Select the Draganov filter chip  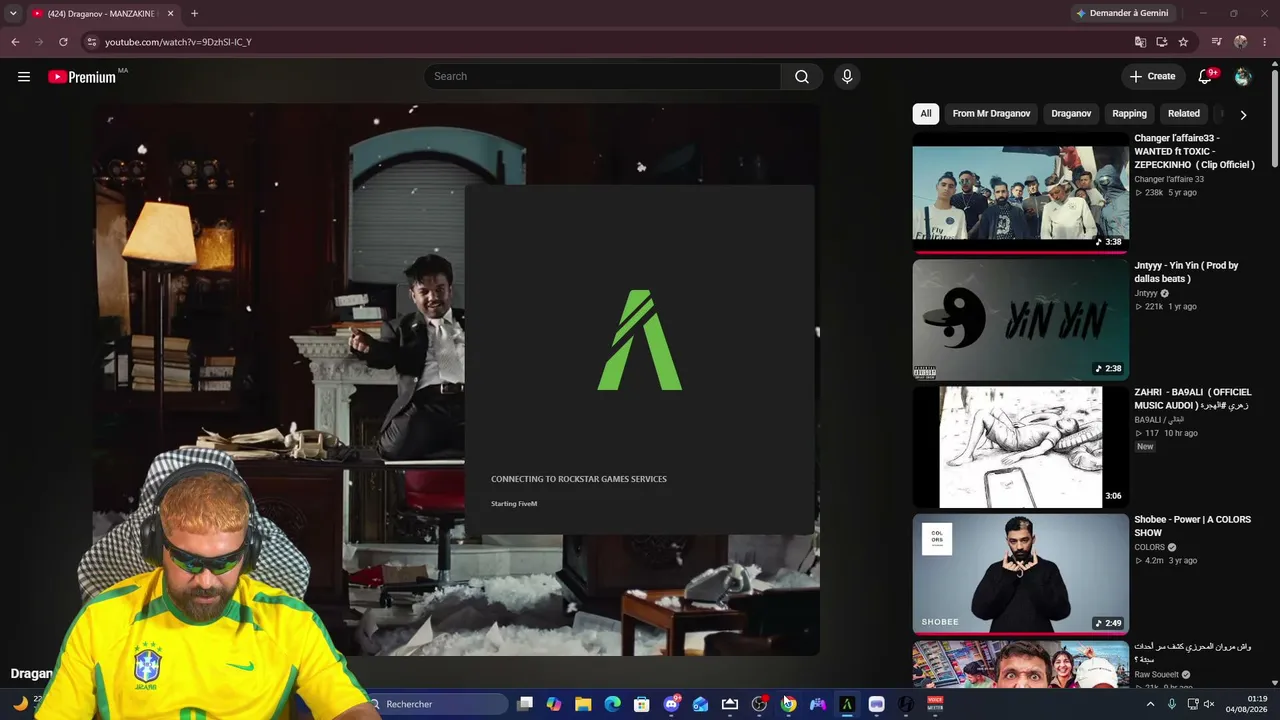1071,114
